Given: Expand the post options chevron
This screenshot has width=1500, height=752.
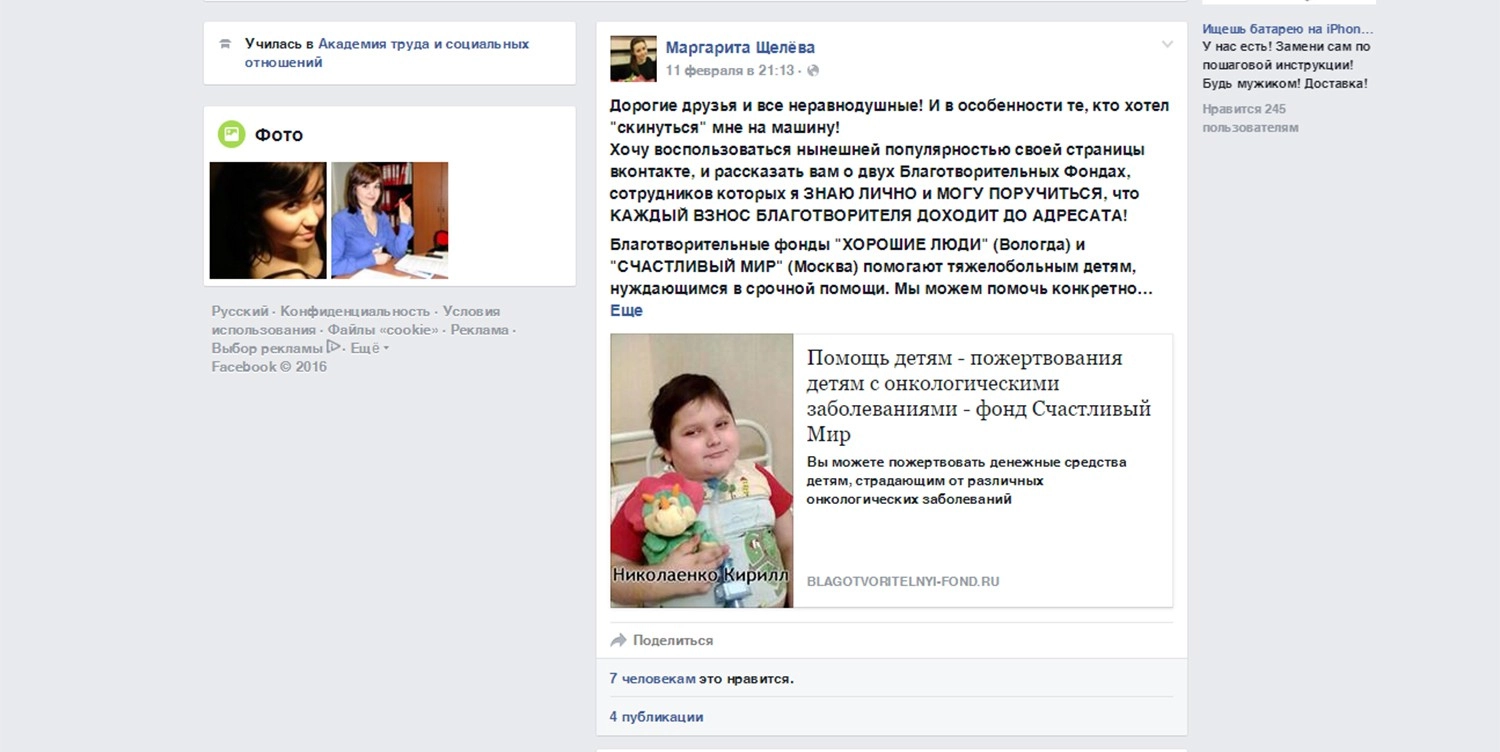Looking at the screenshot, I should (1166, 45).
